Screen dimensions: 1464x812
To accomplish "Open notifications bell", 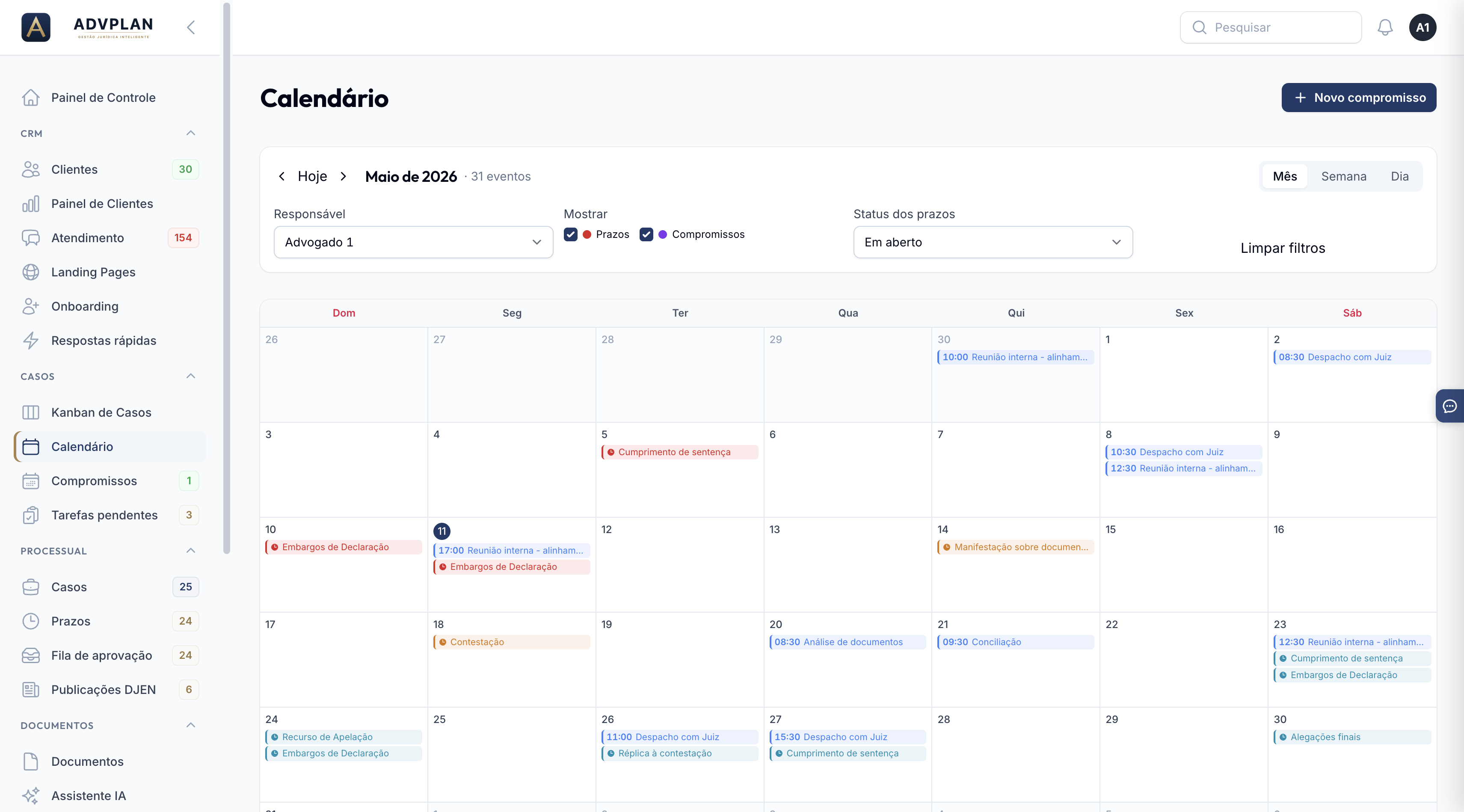I will (1385, 27).
